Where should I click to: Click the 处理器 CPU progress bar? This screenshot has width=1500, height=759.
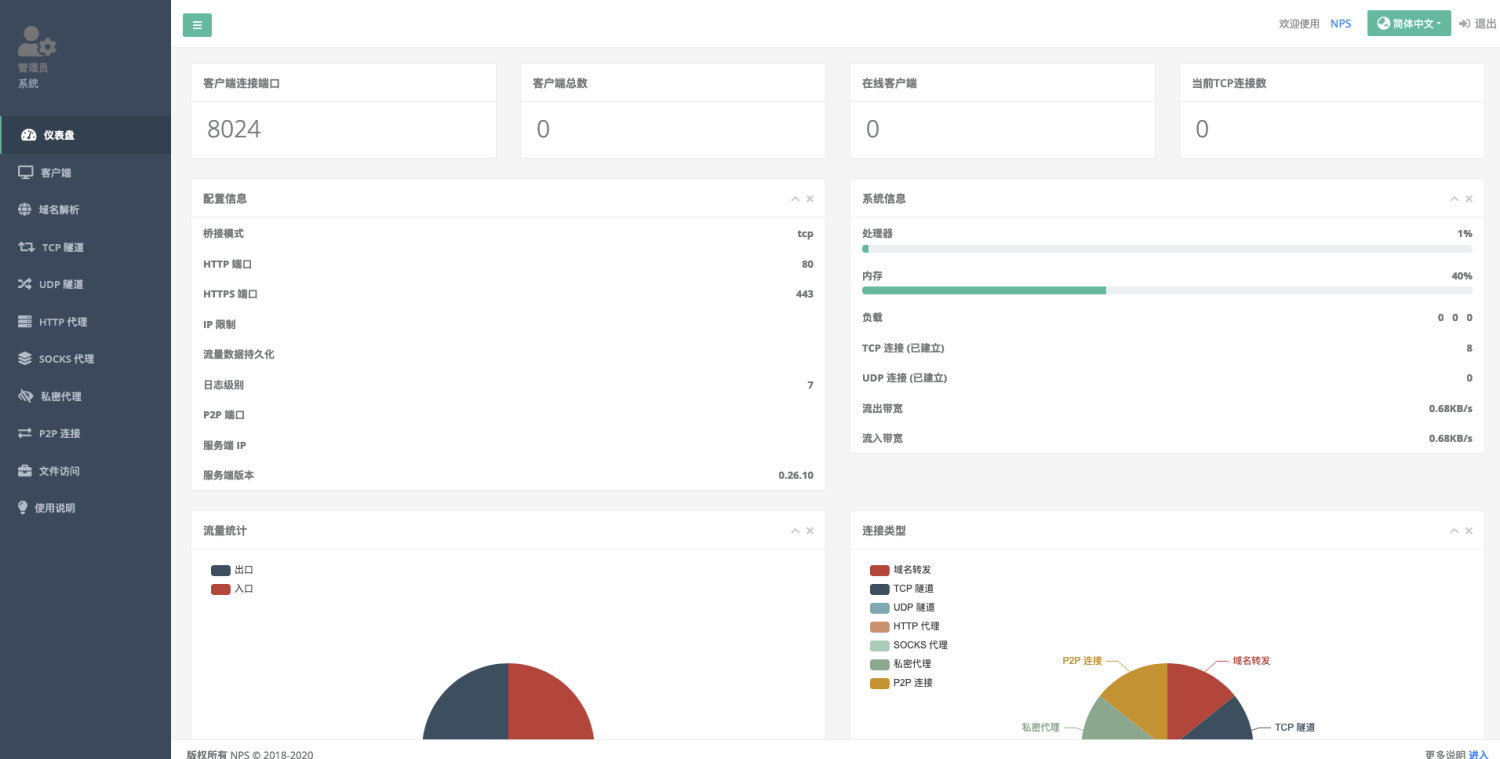[x=1167, y=249]
